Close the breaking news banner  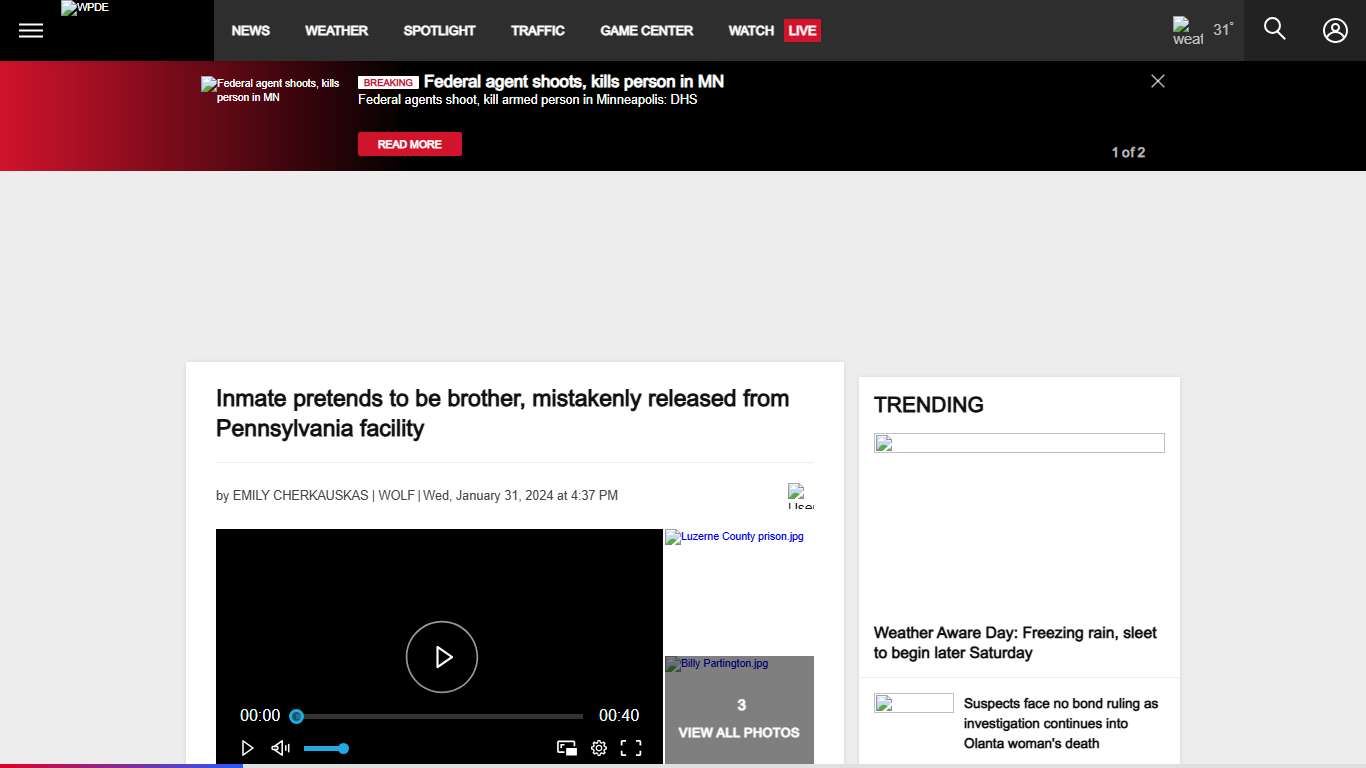pos(1157,81)
